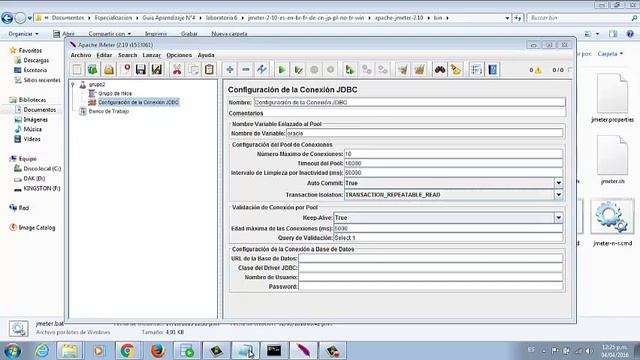Click the Paste clipboard icon
640x360 pixels.
pyautogui.click(x=209, y=69)
